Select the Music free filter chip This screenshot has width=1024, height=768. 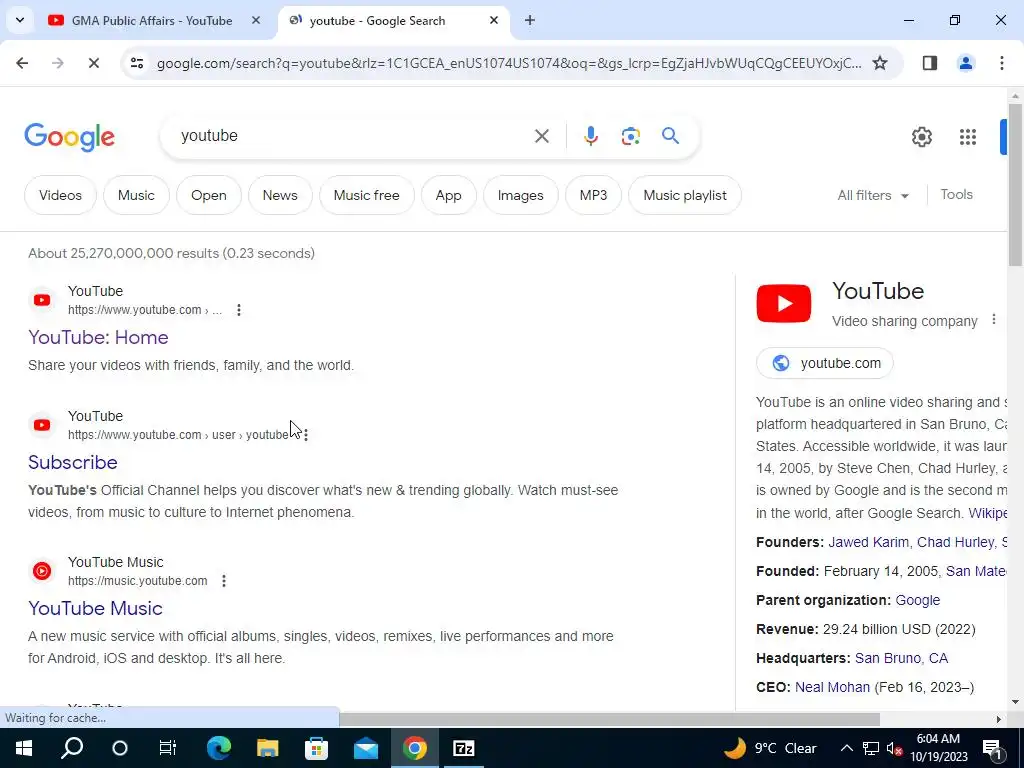point(366,195)
